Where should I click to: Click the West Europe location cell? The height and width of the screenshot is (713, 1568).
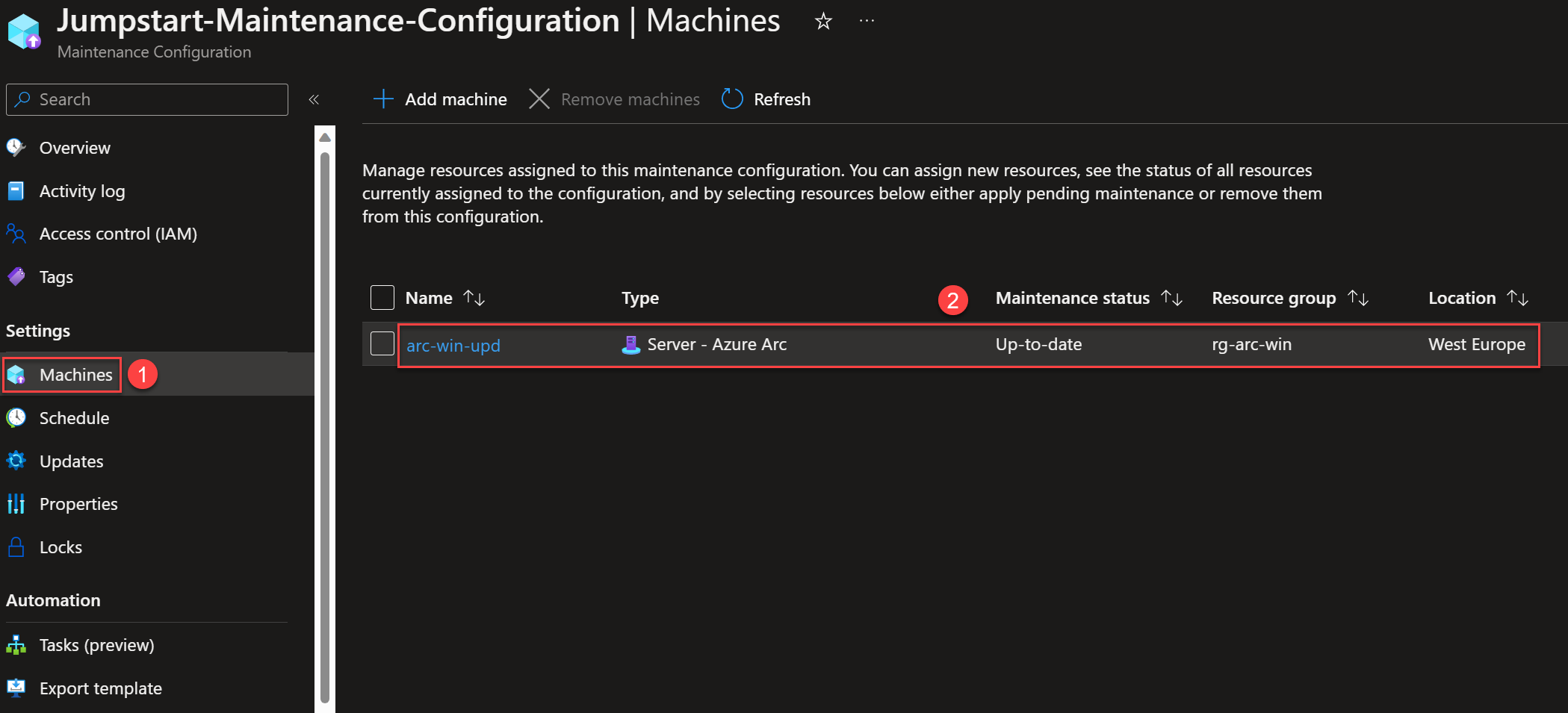1477,344
